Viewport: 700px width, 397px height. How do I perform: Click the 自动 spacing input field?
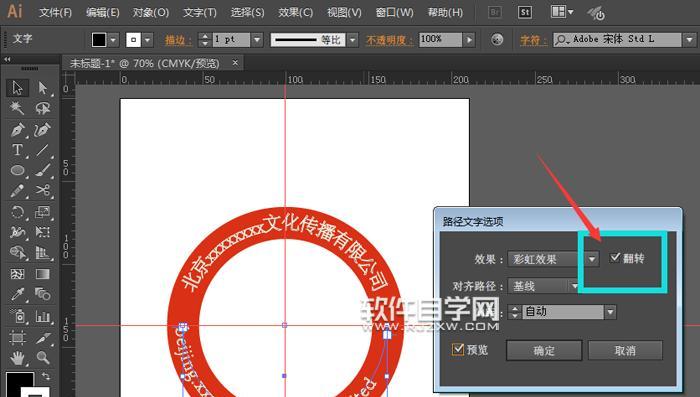pyautogui.click(x=563, y=312)
